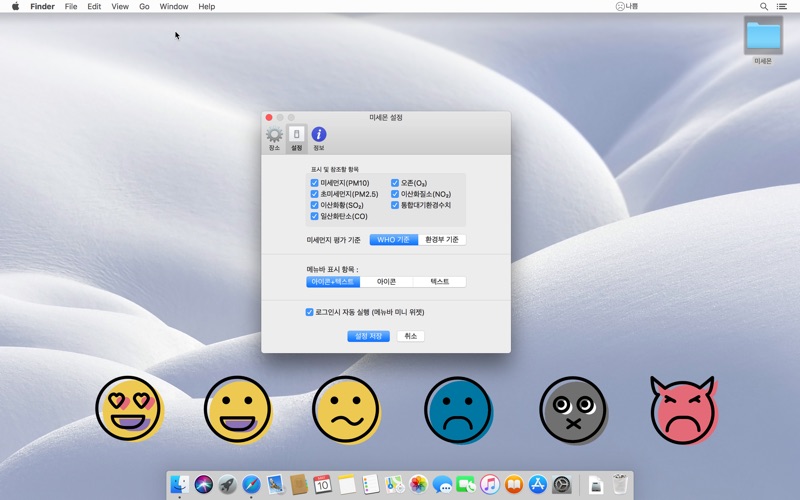Select WHO 기준 standard
800x500 pixels.
point(393,240)
